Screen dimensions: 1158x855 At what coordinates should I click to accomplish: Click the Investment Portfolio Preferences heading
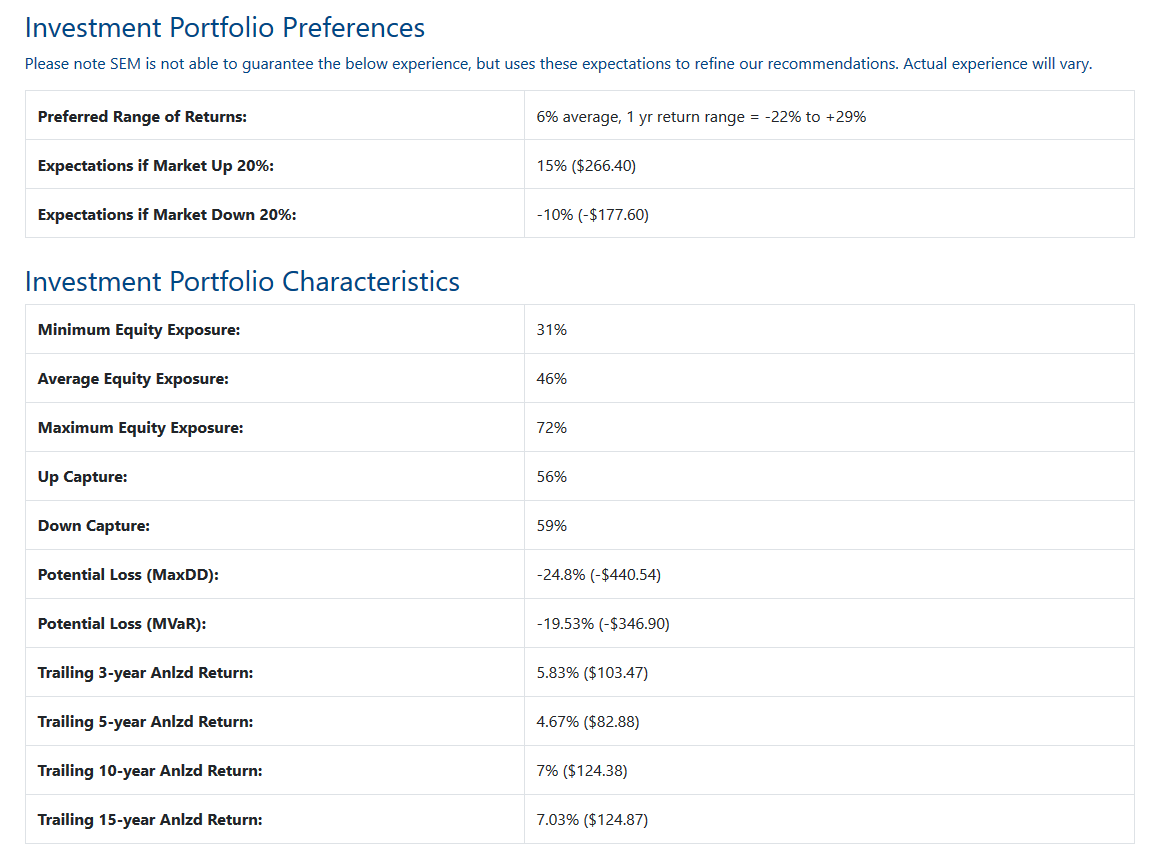coord(225,27)
